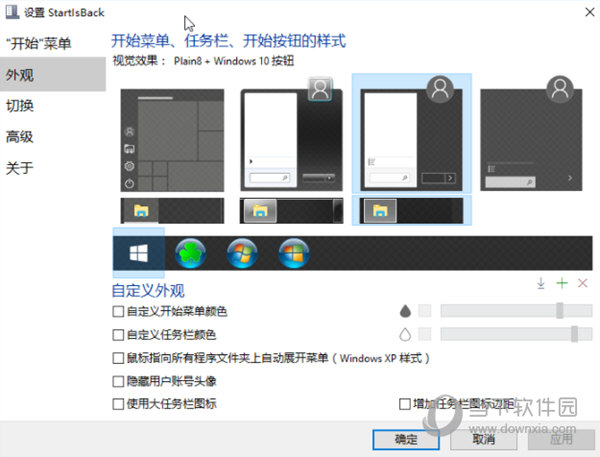This screenshot has height=457, width=600.
Task: Select the highlighted Plain8 start menu style
Action: [411, 133]
